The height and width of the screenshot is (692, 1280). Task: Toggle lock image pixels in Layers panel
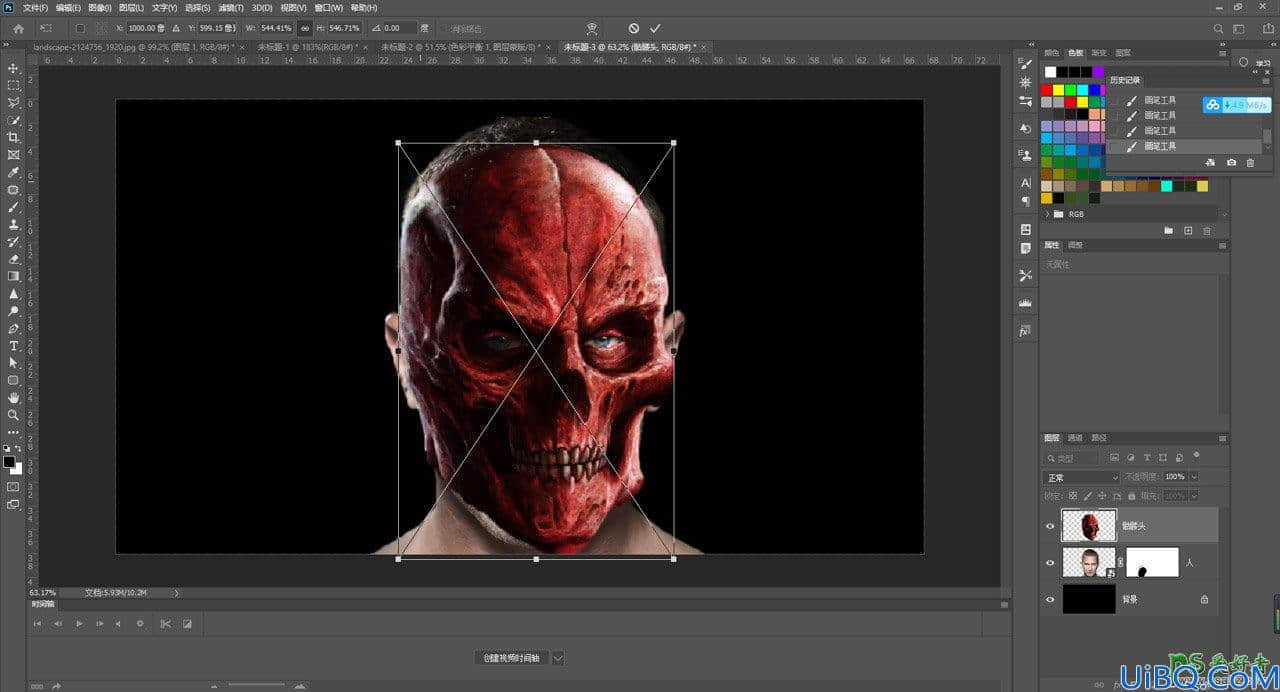pyautogui.click(x=1089, y=496)
